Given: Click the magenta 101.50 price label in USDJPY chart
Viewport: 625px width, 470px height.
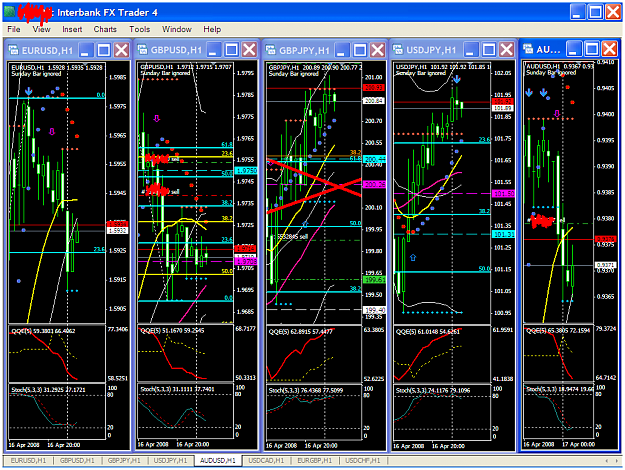Looking at the screenshot, I should point(503,194).
